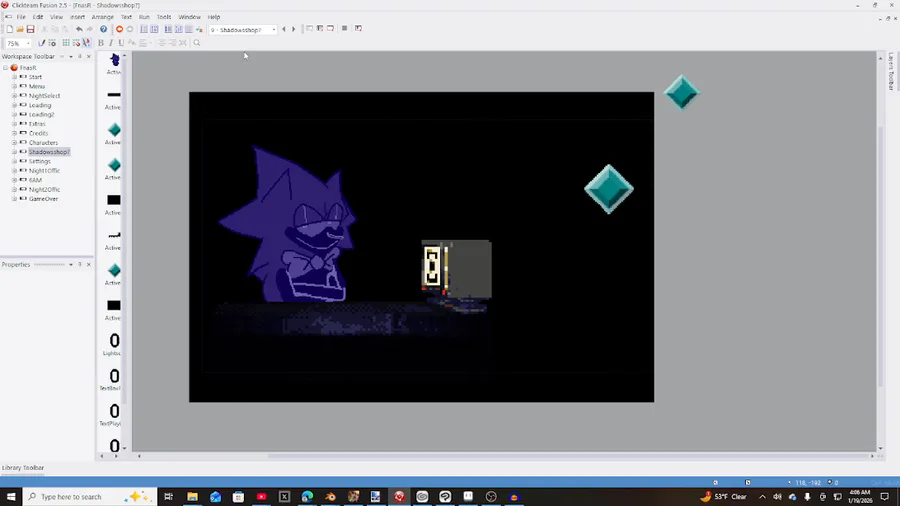Click the paint mode pencil icon
Image resolution: width=900 pixels, height=506 pixels.
(x=41, y=43)
